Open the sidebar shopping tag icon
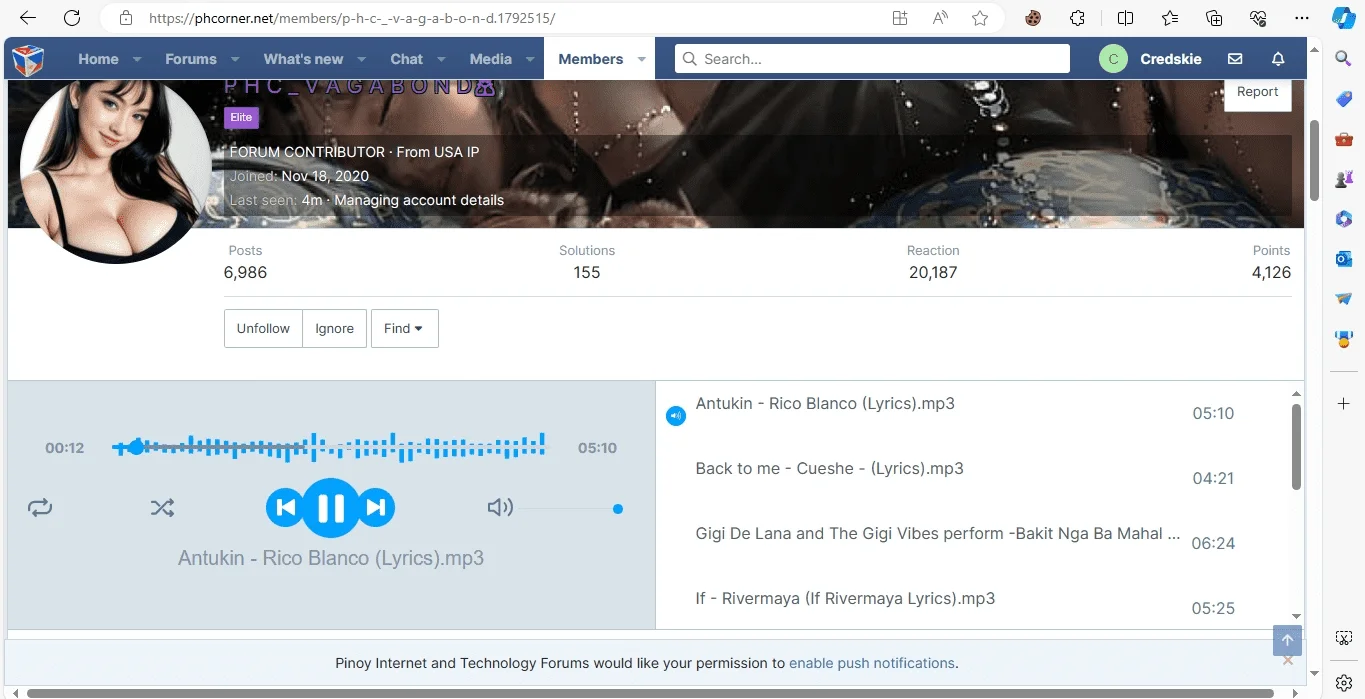The image size is (1365, 699). pyautogui.click(x=1344, y=99)
